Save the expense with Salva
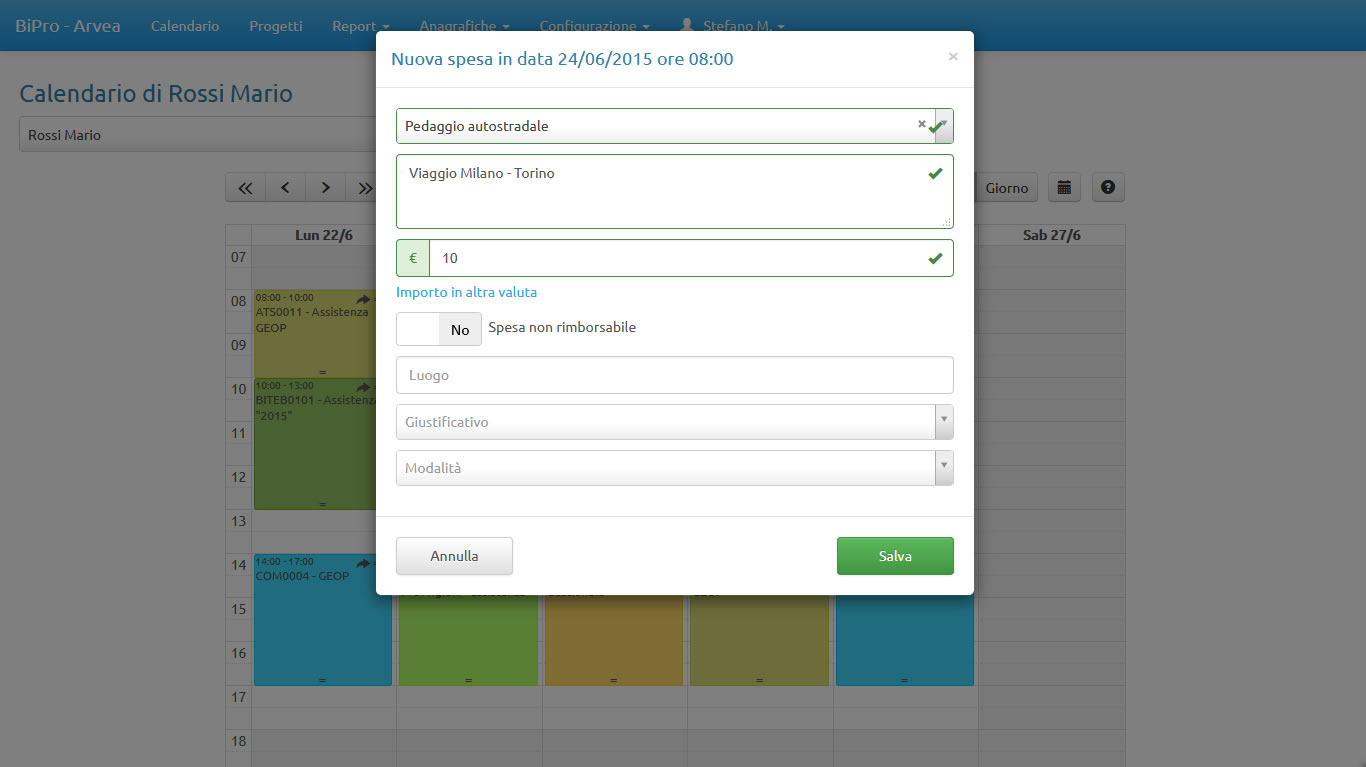 894,556
